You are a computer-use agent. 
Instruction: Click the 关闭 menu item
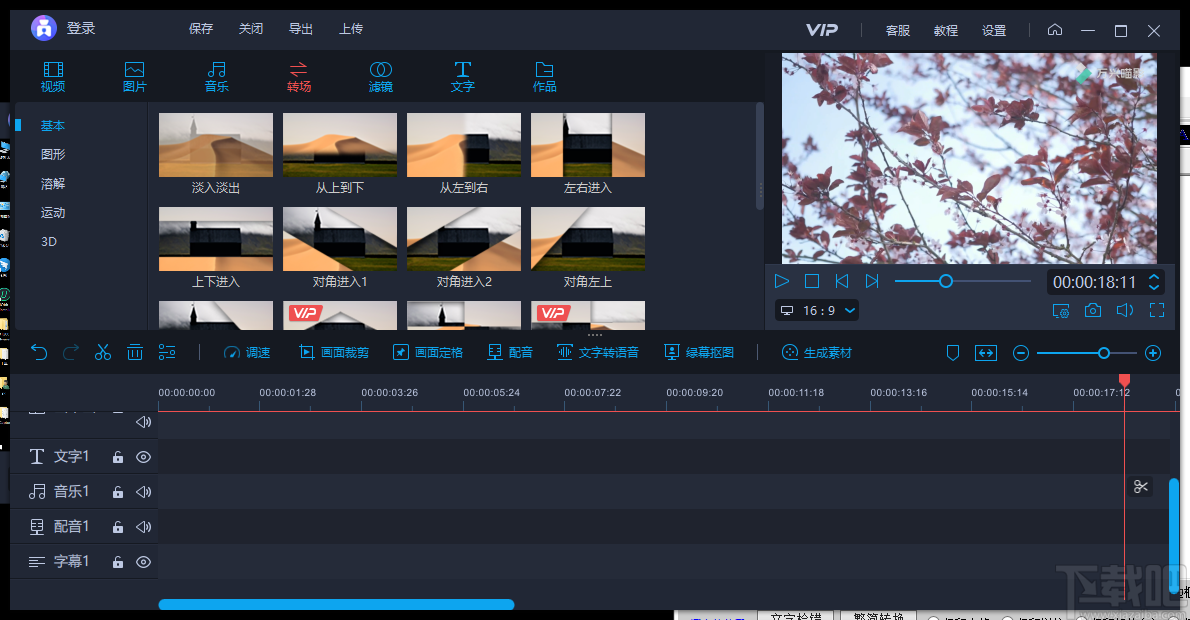251,29
